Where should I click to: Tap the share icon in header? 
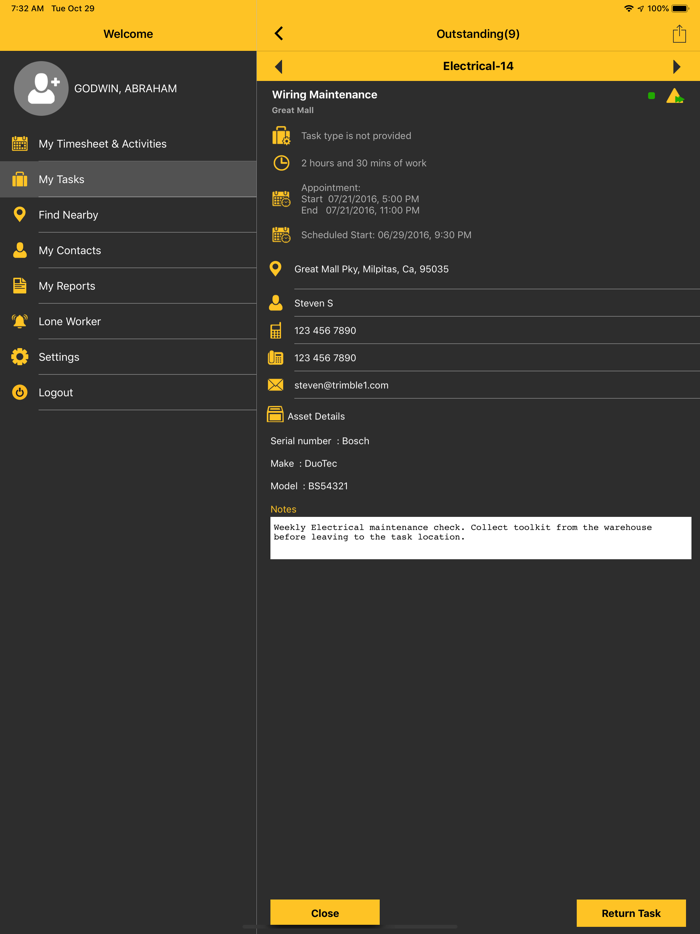tap(679, 33)
